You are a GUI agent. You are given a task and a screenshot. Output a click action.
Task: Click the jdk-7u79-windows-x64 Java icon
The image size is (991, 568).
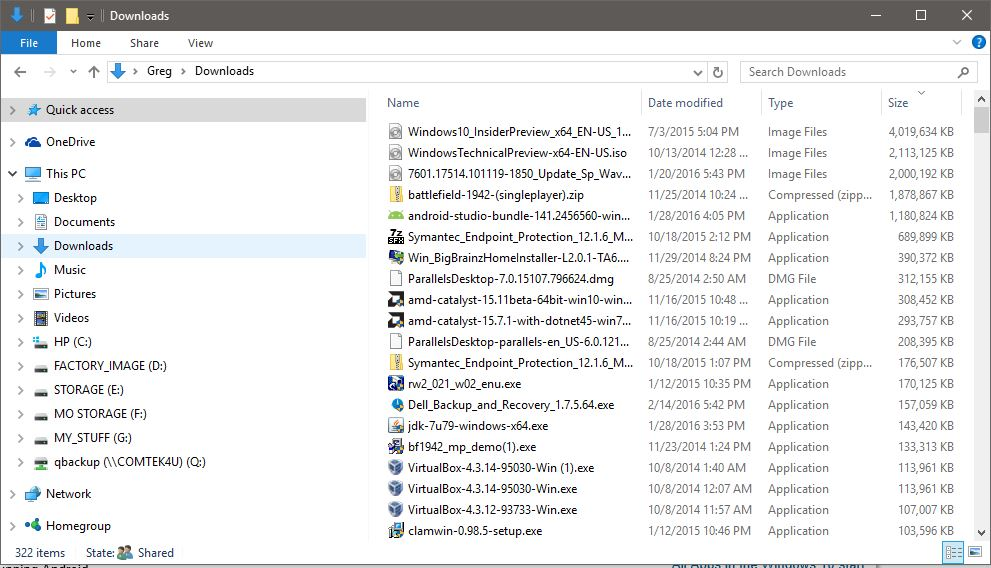396,426
